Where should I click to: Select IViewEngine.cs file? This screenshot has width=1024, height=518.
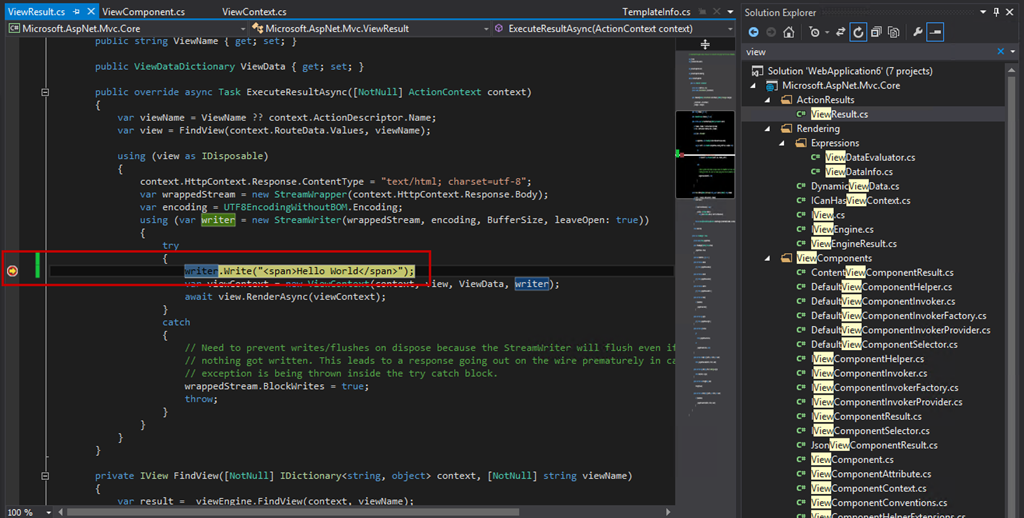click(x=842, y=229)
